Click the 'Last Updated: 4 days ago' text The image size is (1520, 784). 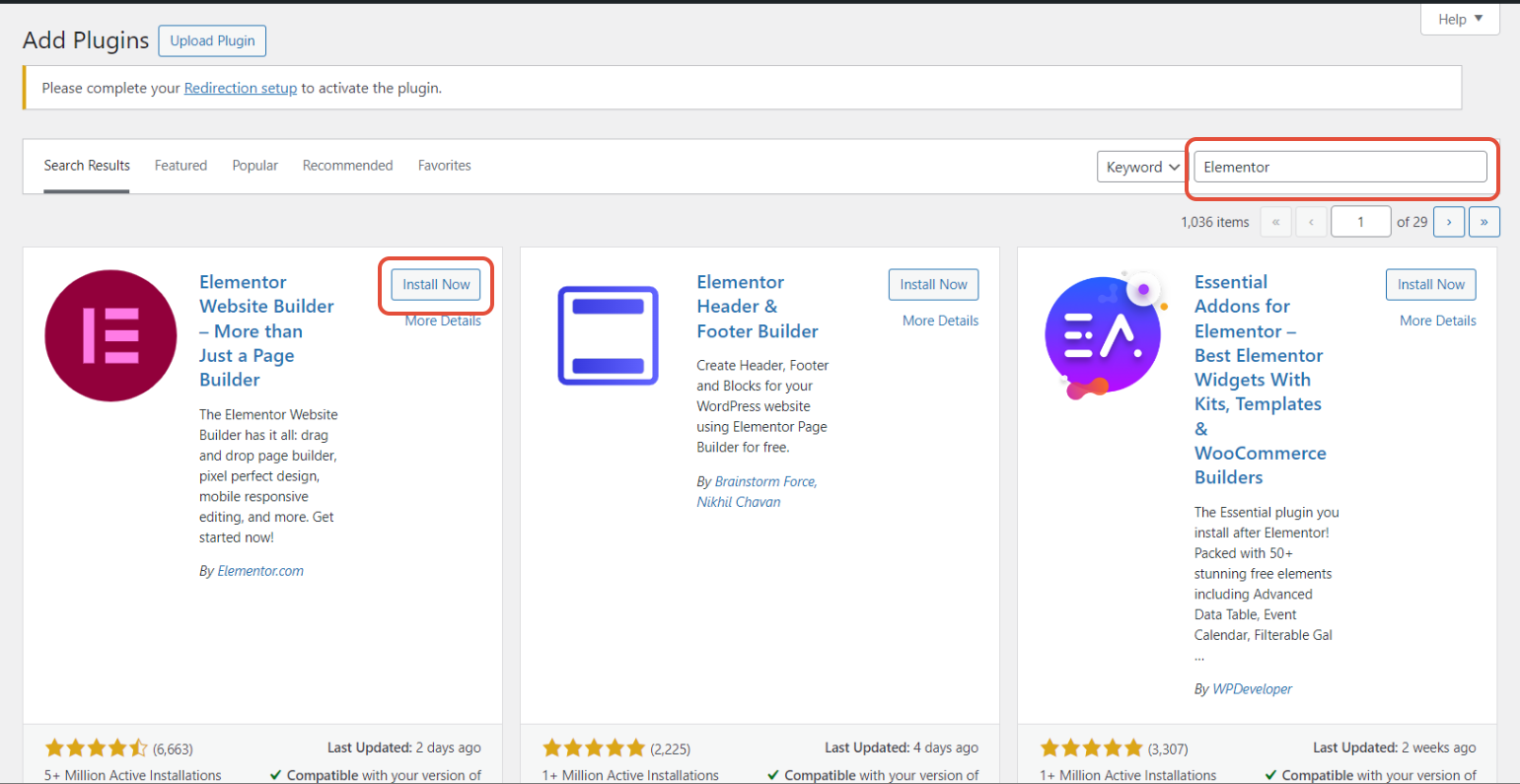tap(902, 748)
